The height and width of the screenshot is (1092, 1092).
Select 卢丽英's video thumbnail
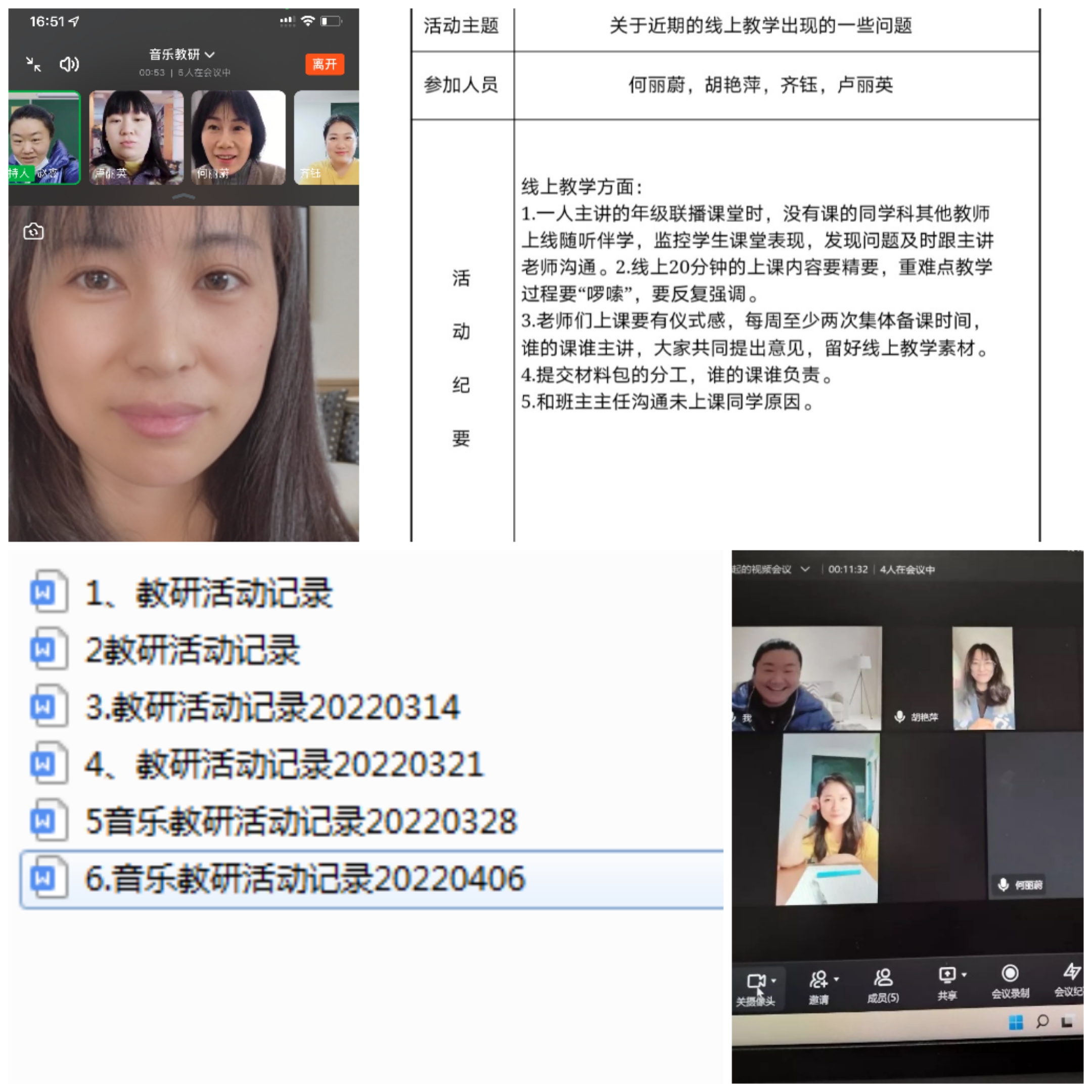point(136,138)
